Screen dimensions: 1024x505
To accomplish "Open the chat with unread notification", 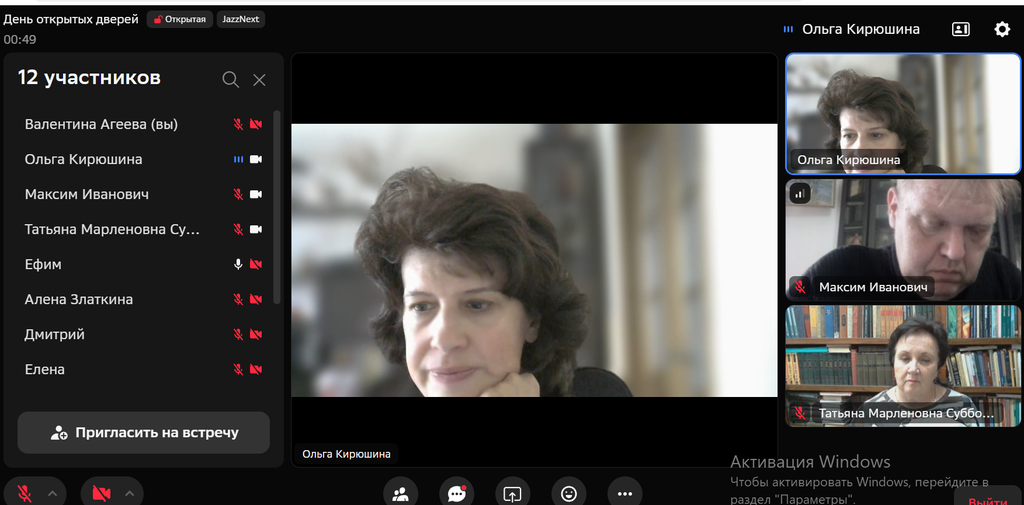I will point(457,493).
